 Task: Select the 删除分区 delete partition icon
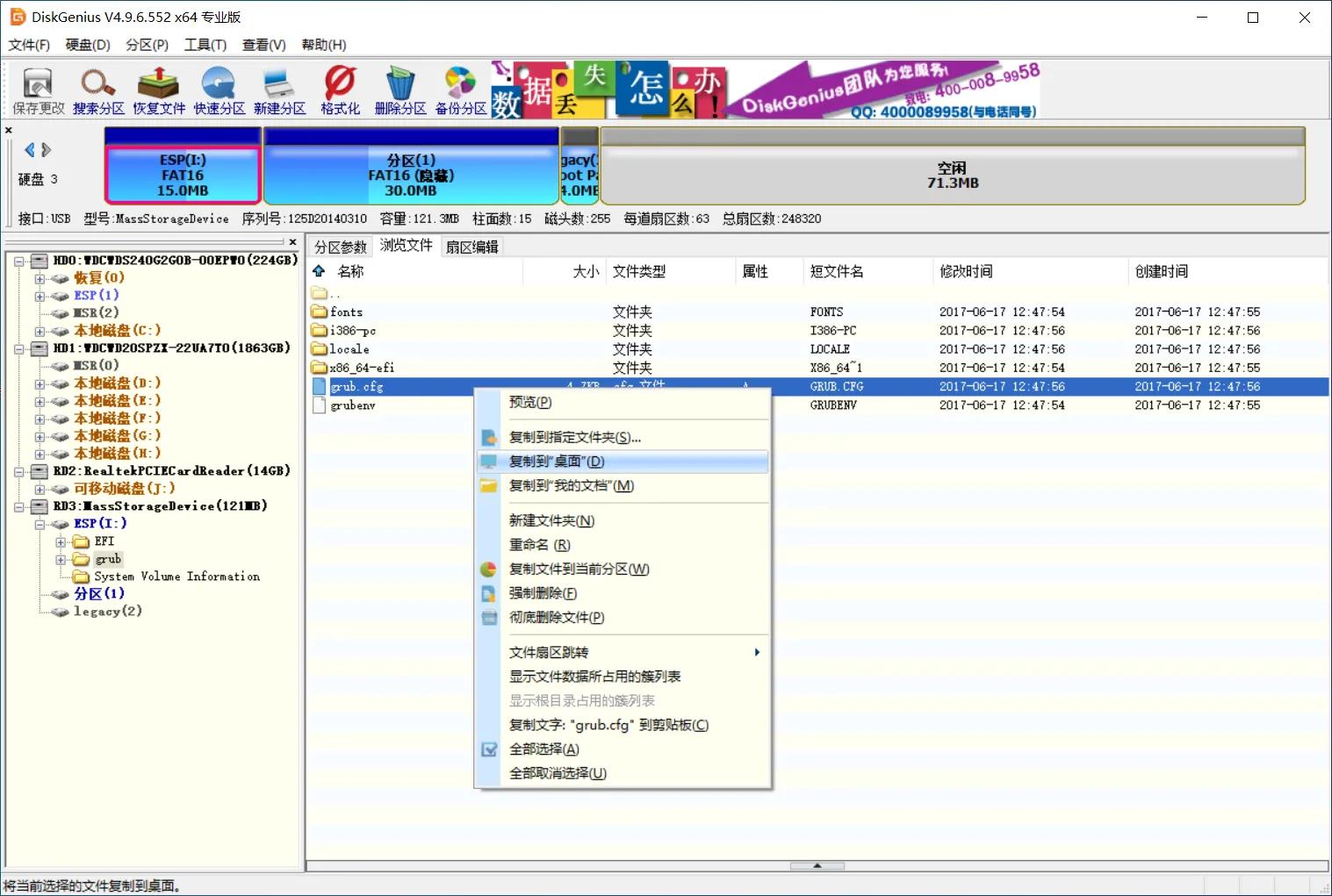coord(400,88)
